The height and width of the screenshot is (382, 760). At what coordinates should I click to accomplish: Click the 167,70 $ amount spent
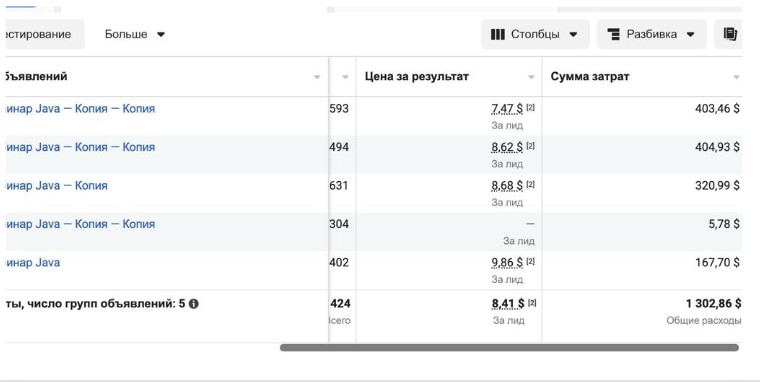pyautogui.click(x=717, y=262)
